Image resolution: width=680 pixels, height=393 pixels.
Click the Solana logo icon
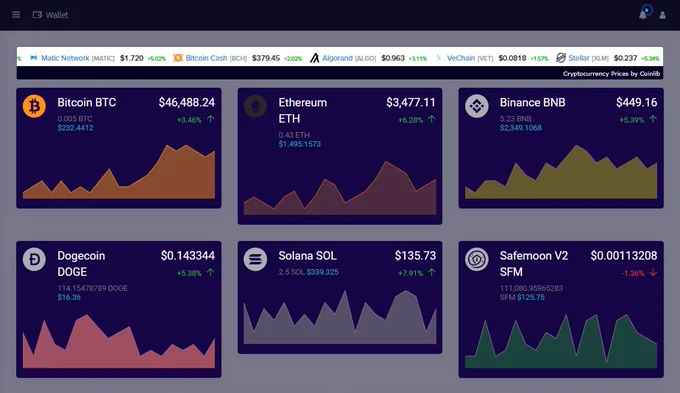click(255, 259)
